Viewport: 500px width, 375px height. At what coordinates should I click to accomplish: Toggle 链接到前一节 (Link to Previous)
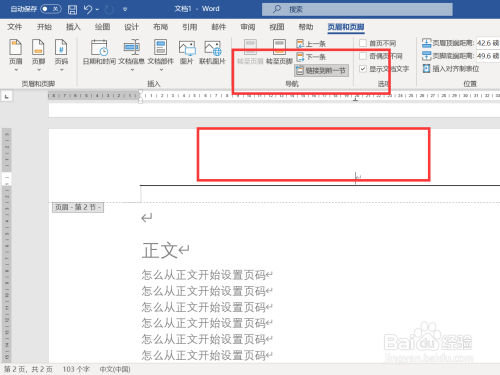(x=321, y=70)
